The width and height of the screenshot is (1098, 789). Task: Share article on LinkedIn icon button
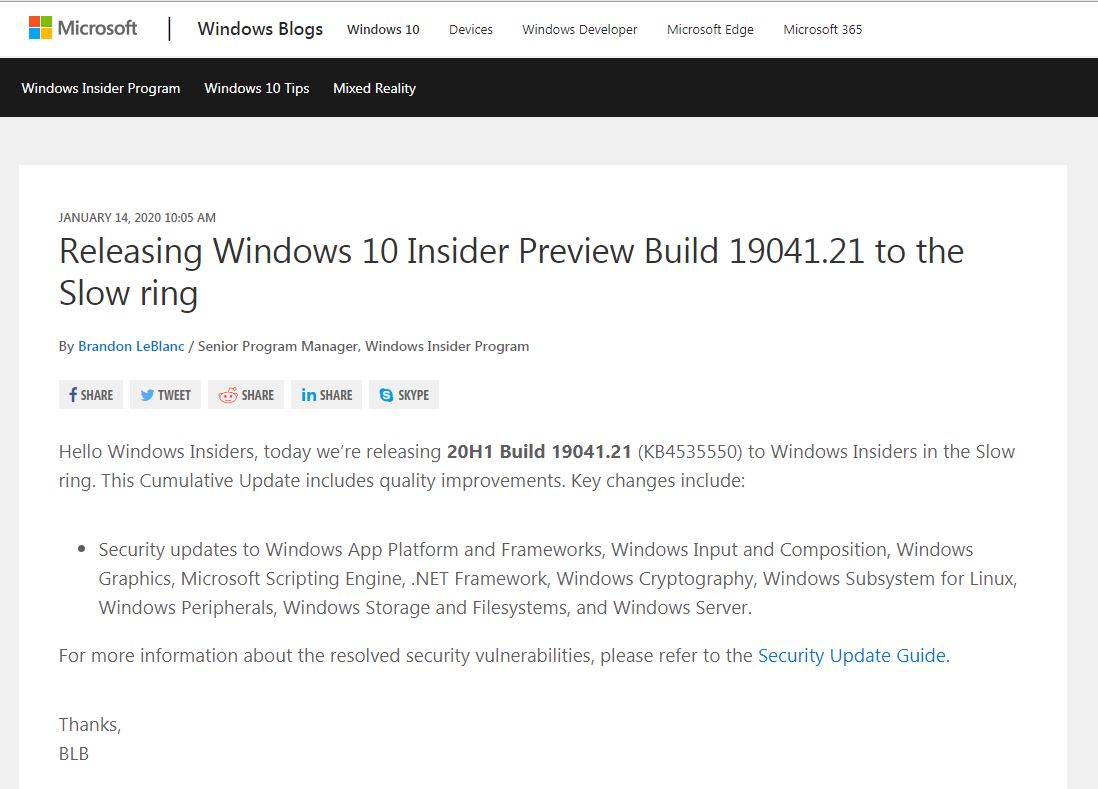[326, 395]
